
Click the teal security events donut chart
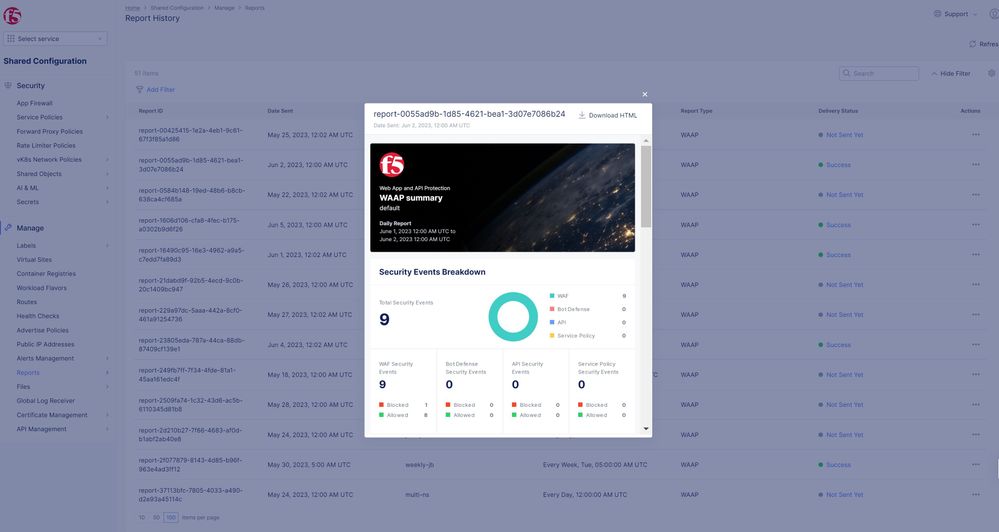pyautogui.click(x=513, y=317)
